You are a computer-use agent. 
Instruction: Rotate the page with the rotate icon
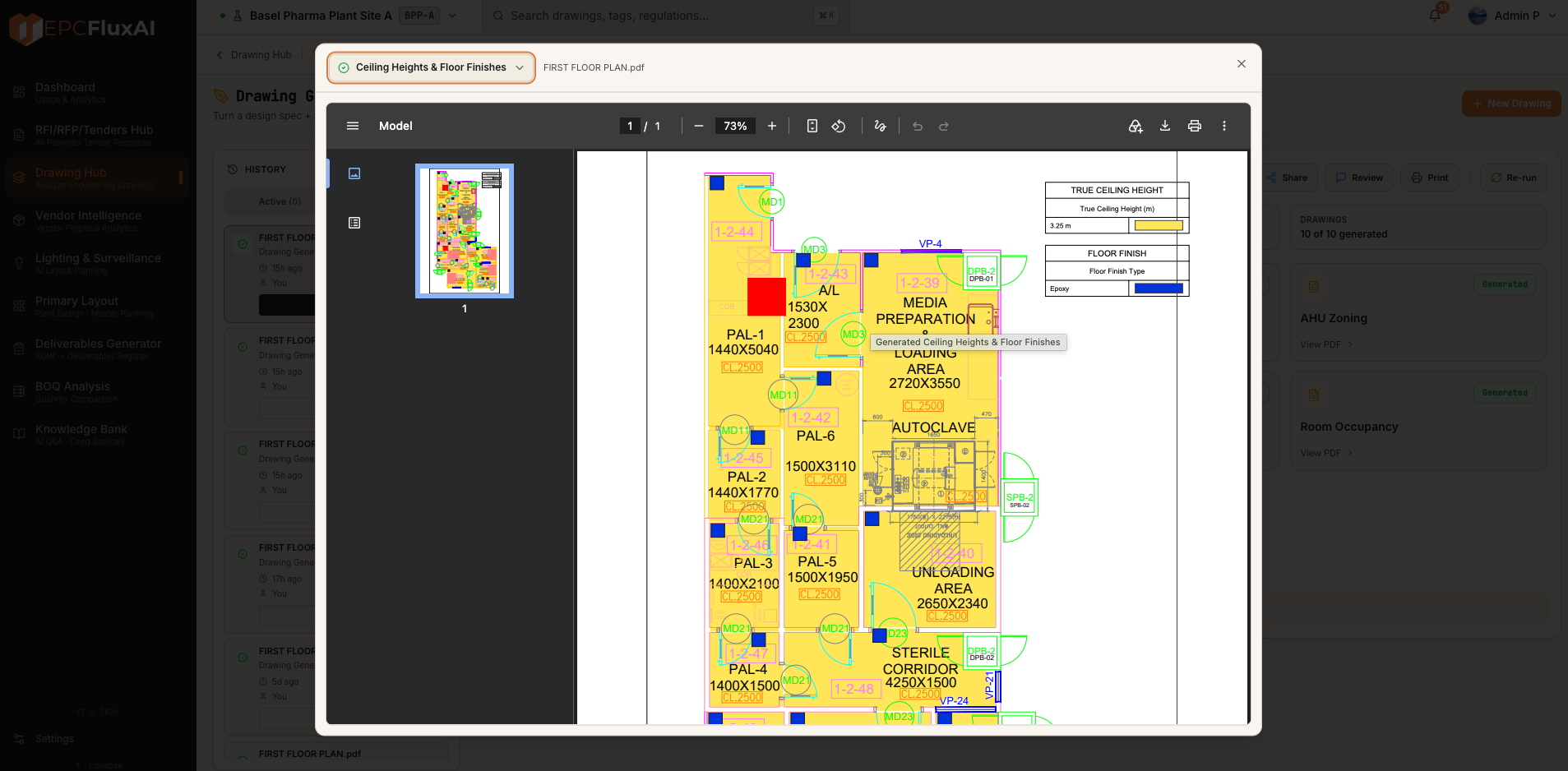point(839,126)
